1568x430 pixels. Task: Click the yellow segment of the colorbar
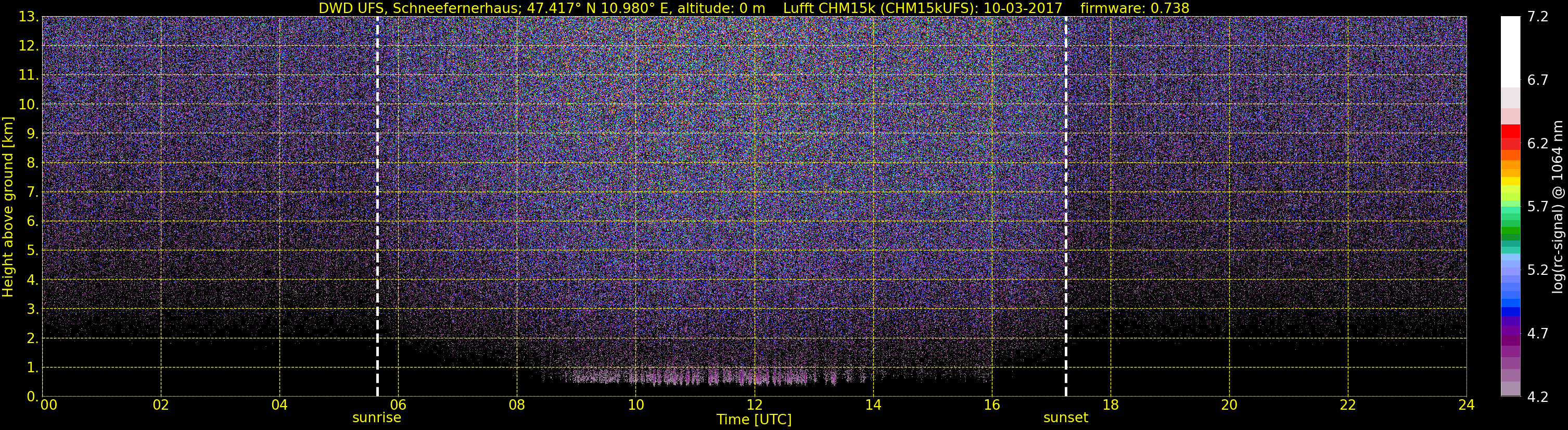pos(1510,181)
